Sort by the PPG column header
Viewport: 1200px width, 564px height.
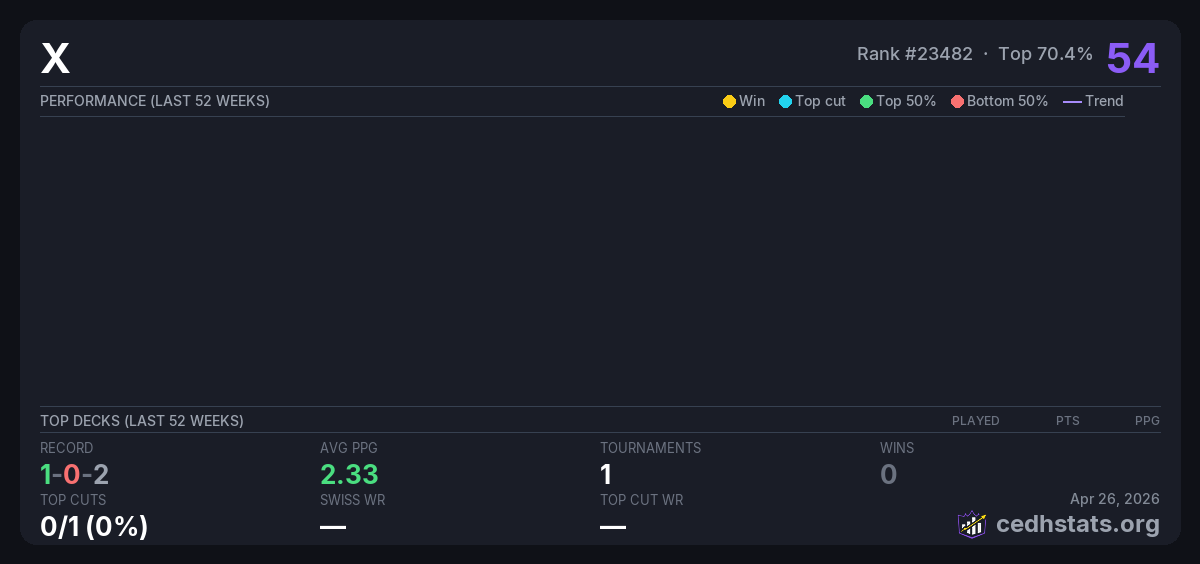[x=1147, y=421]
